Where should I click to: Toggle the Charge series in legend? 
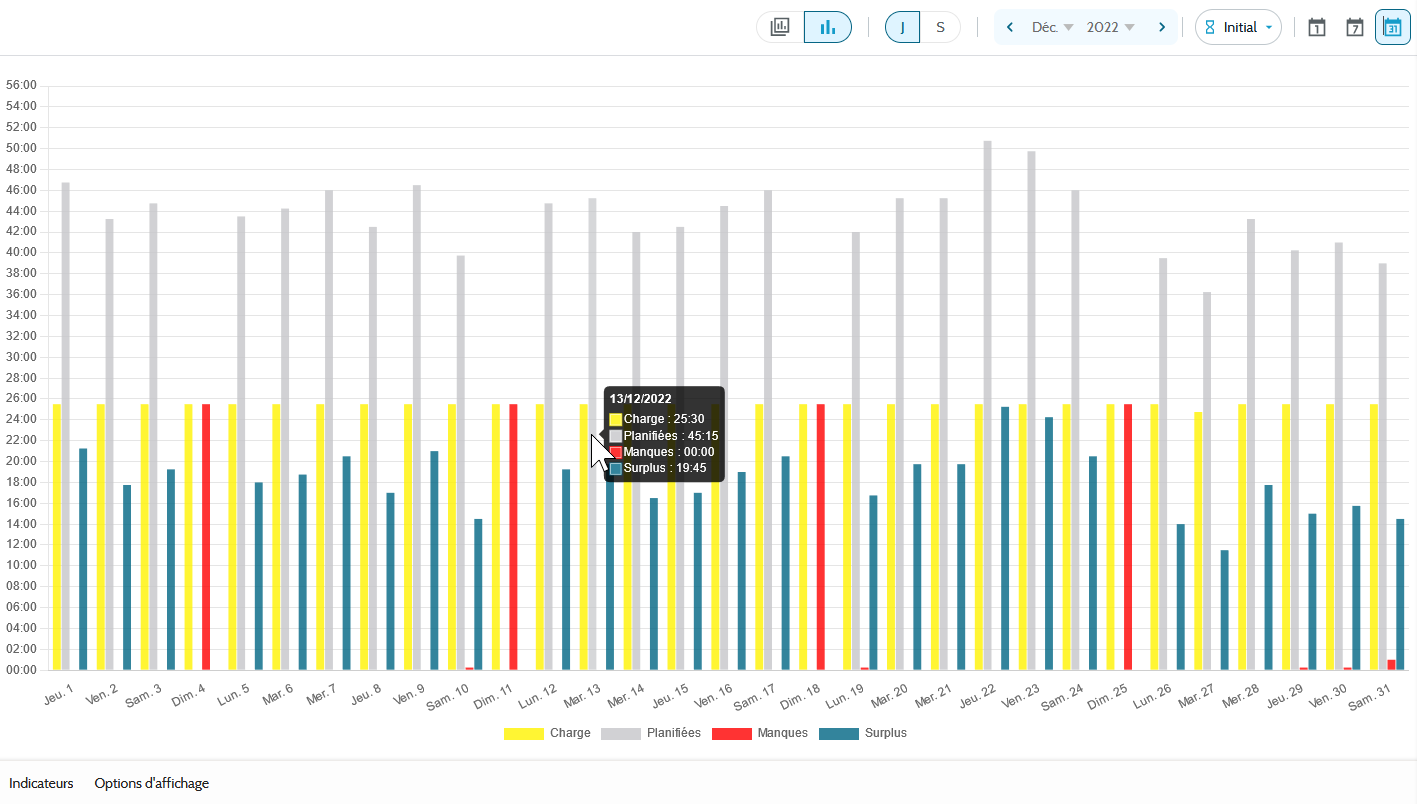pos(546,733)
